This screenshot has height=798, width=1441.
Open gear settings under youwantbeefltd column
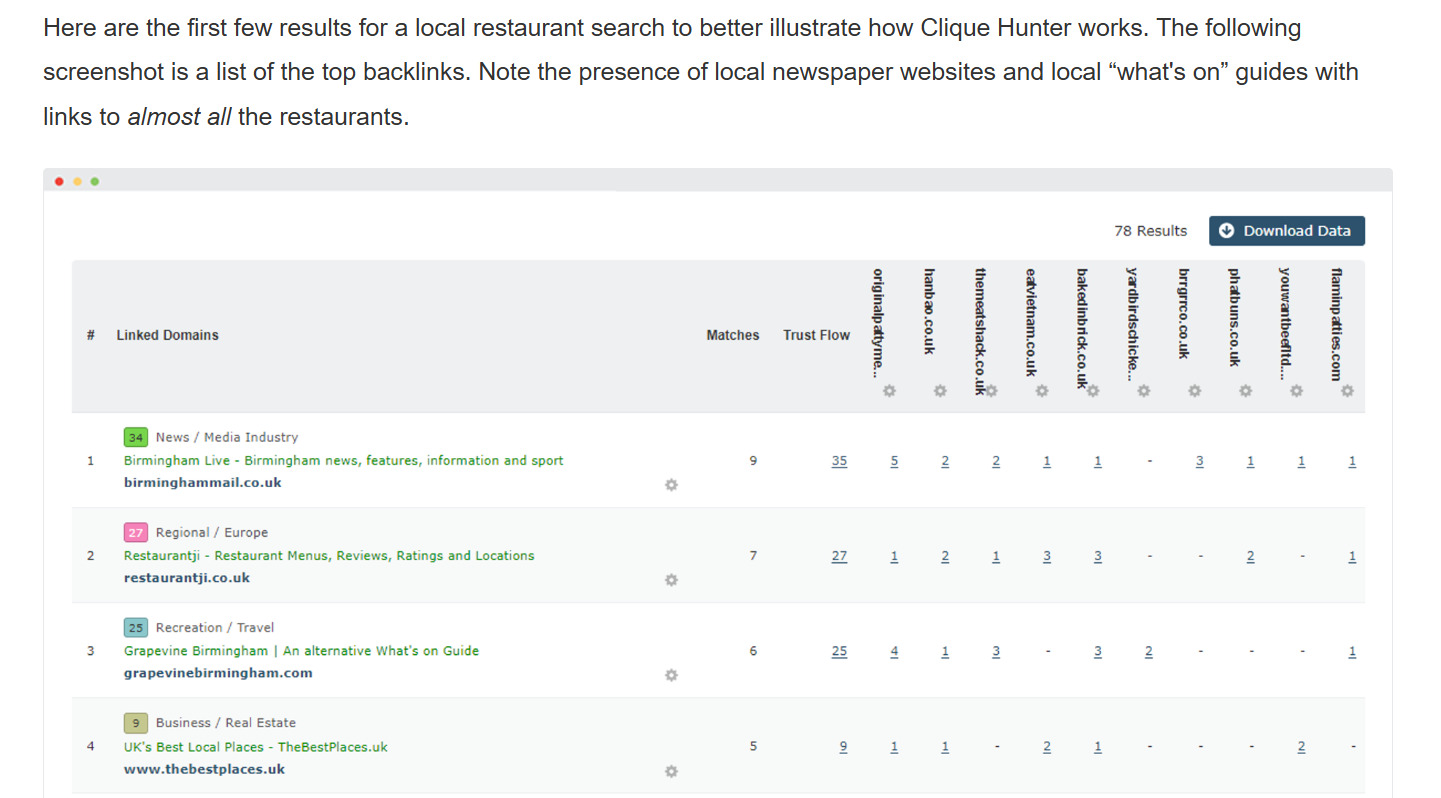click(1296, 390)
